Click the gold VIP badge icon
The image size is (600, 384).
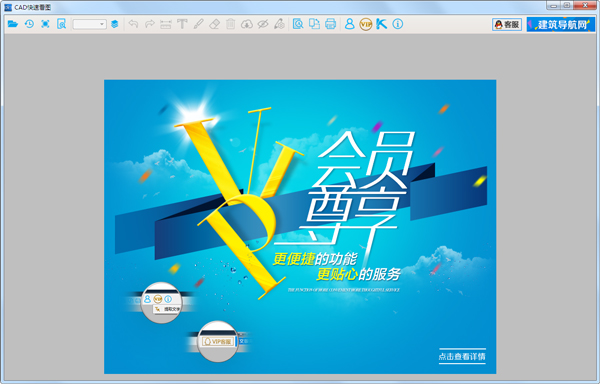coord(366,24)
